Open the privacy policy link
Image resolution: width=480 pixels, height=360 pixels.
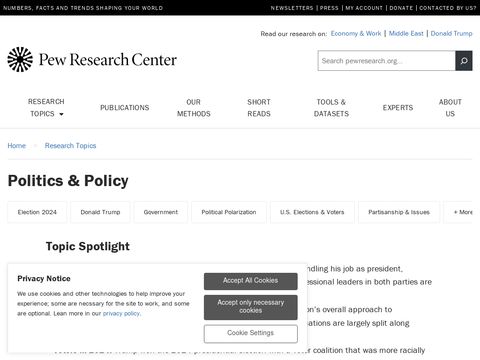121,313
